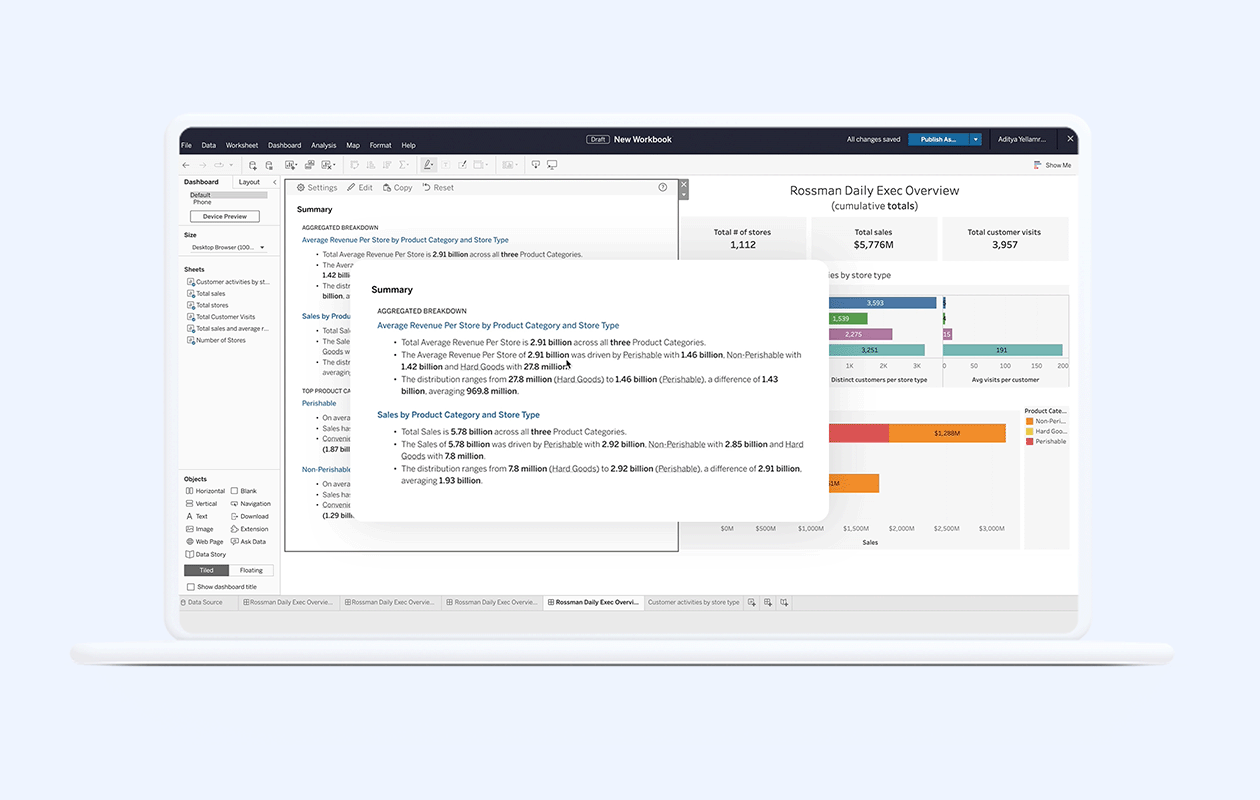Click Hard Goods legend color swatch
Viewport: 1260px width, 800px height.
(1030, 431)
